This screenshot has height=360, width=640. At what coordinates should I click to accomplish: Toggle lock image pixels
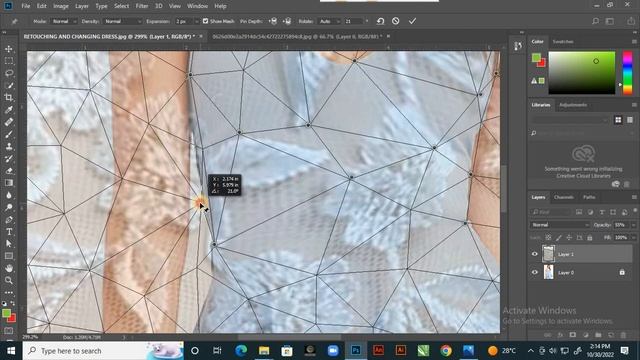click(559, 238)
